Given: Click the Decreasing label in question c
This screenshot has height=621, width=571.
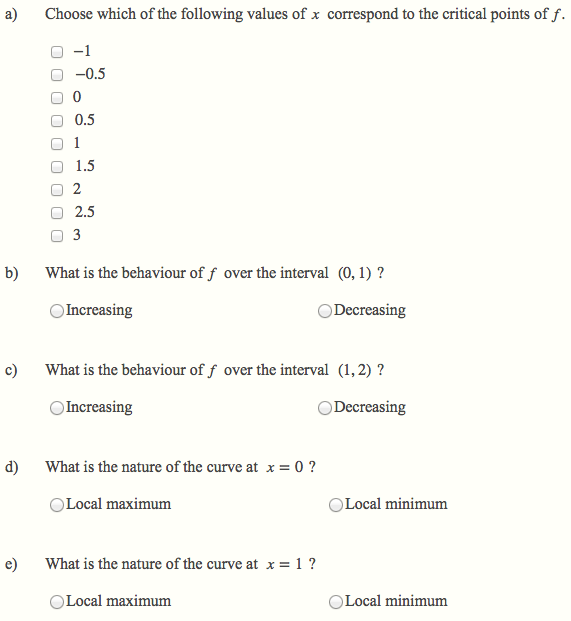Looking at the screenshot, I should click(370, 407).
